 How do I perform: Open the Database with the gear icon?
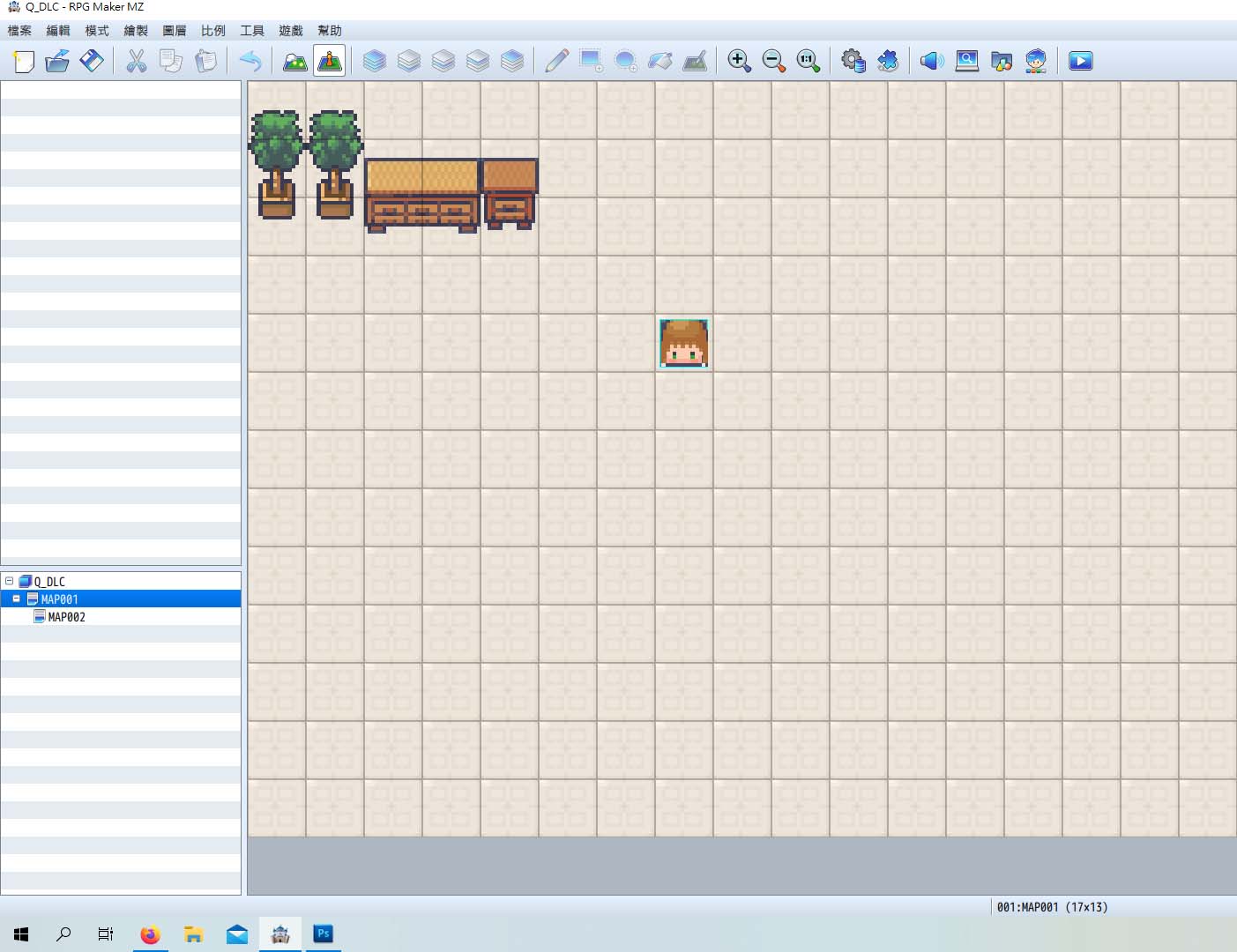(x=853, y=61)
